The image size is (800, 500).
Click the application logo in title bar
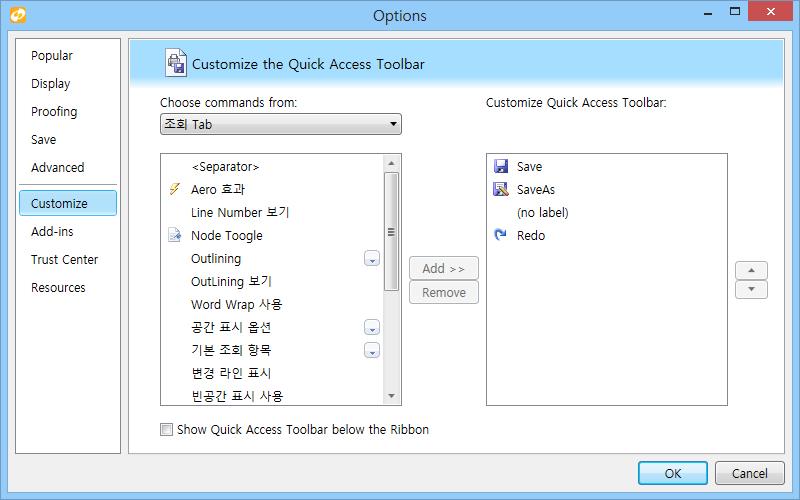click(x=18, y=15)
